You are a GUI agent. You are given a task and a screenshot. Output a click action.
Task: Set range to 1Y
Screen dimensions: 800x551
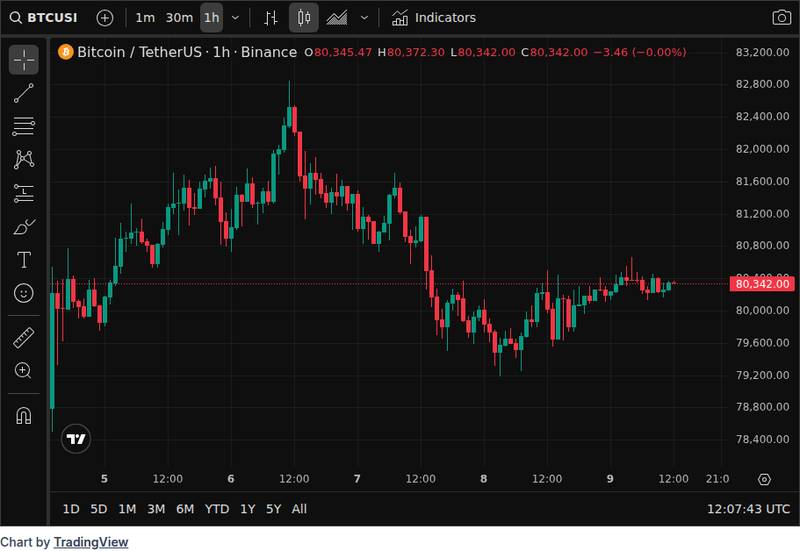click(247, 509)
